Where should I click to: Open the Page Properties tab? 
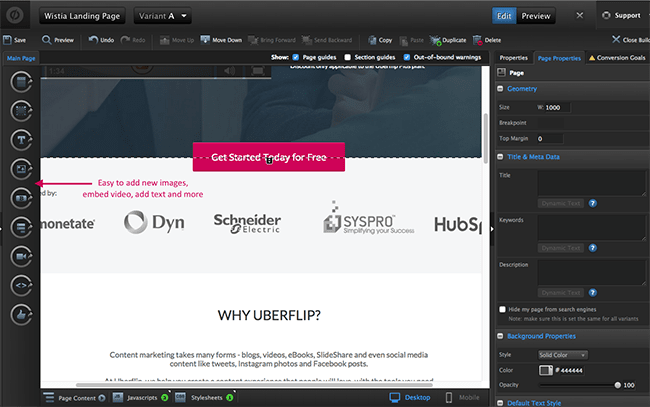[559, 58]
